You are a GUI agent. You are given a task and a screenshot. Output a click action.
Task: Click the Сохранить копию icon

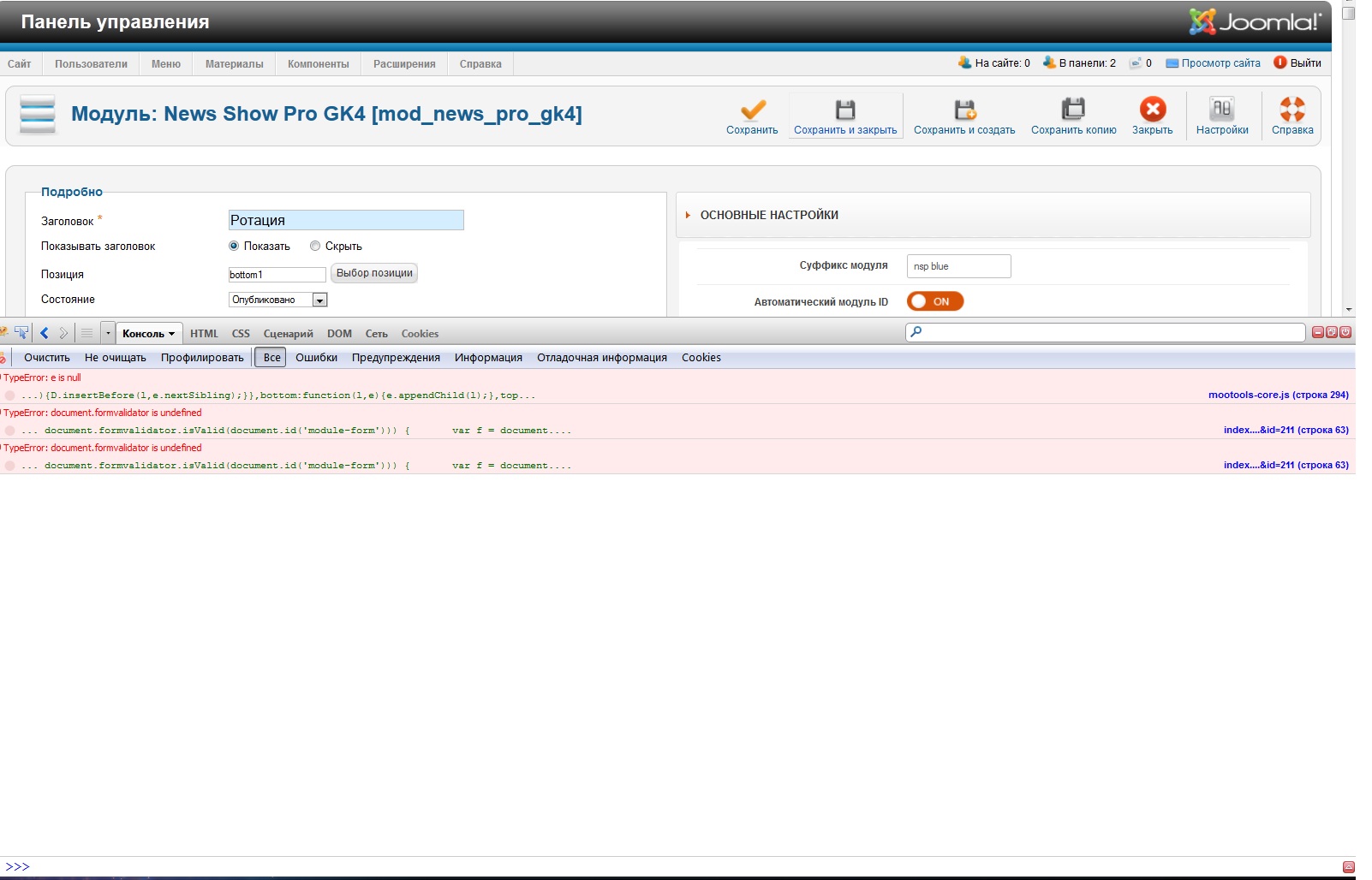coord(1073,110)
